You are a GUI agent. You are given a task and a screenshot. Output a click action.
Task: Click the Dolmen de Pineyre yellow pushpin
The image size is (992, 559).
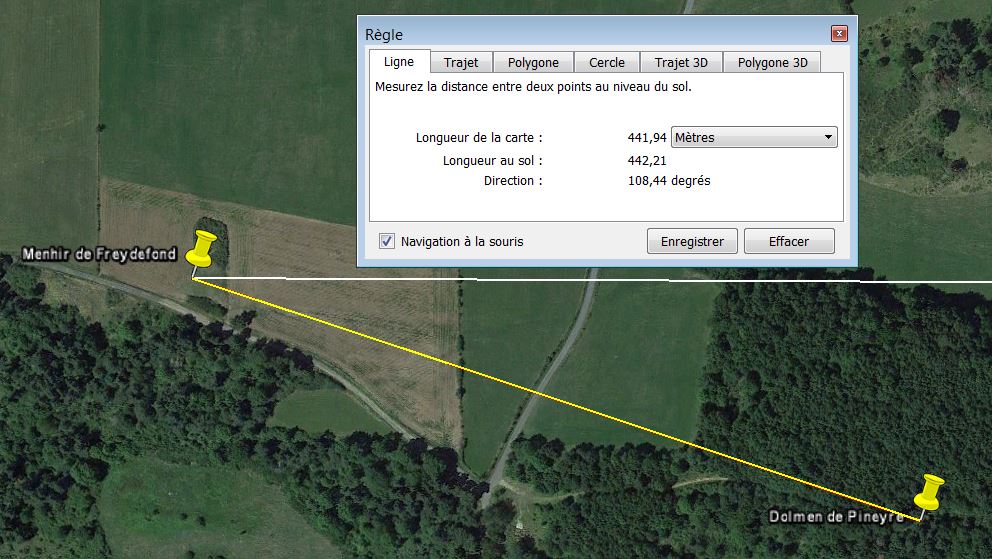pyautogui.click(x=929, y=493)
